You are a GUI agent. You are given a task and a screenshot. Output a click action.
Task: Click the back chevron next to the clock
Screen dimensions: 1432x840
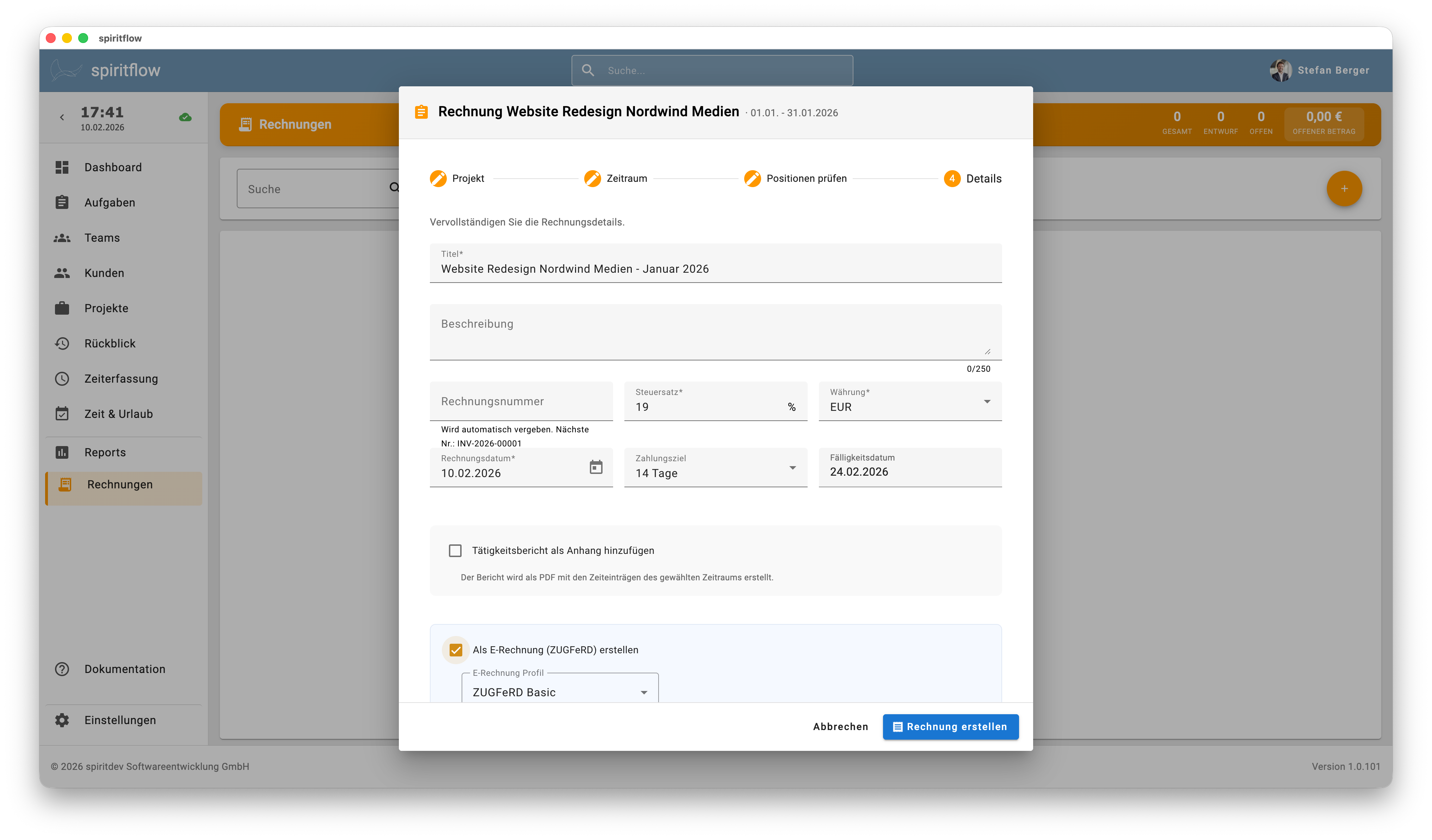(x=62, y=118)
